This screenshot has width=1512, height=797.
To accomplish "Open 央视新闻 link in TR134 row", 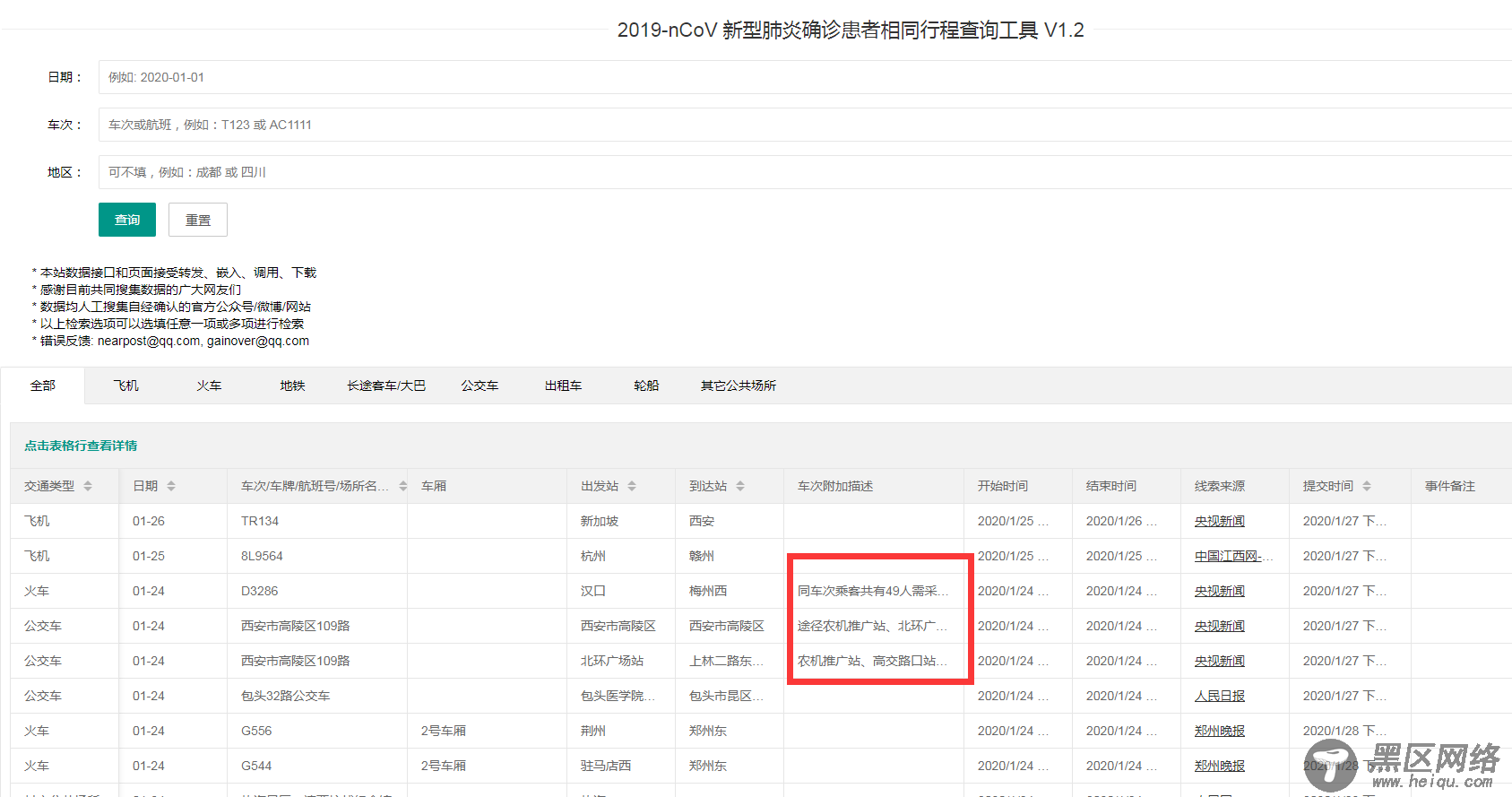I will (x=1220, y=521).
